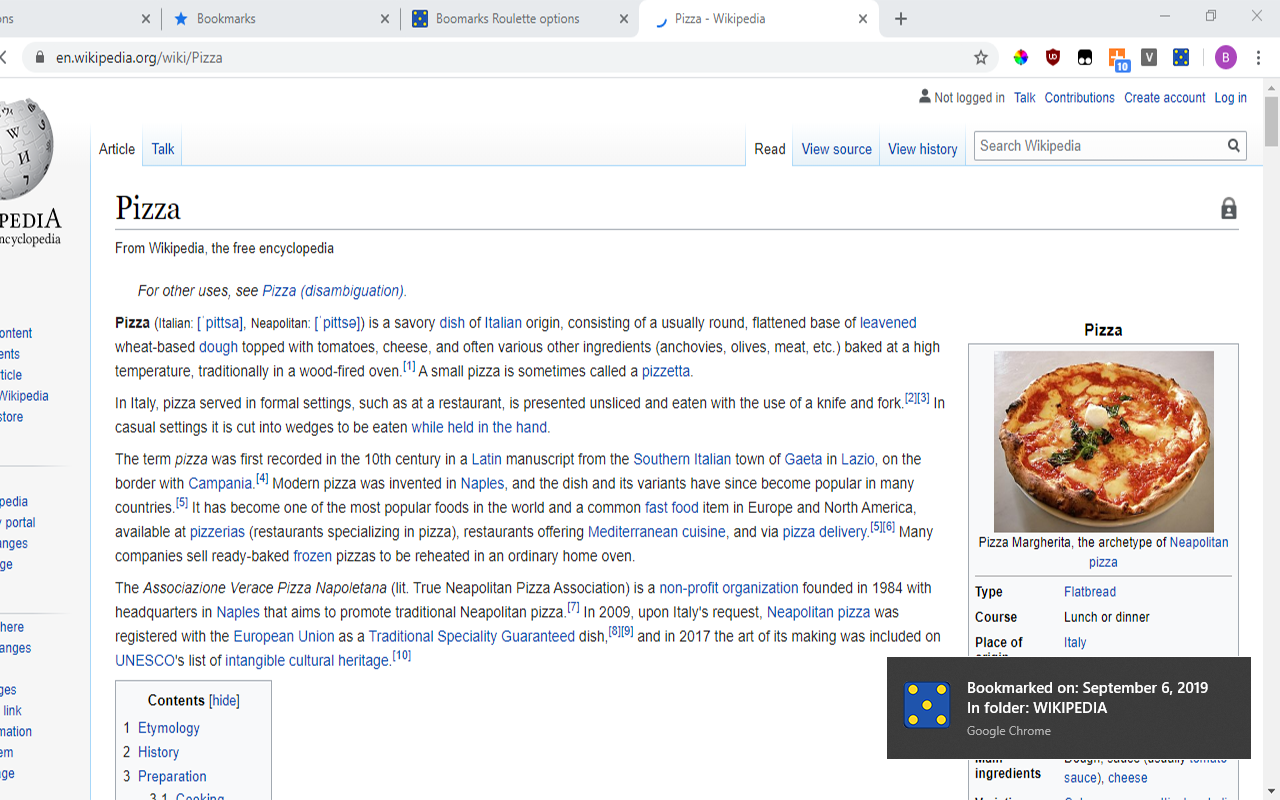The image size is (1280, 800).
Task: Click the Create account link
Action: [1165, 98]
